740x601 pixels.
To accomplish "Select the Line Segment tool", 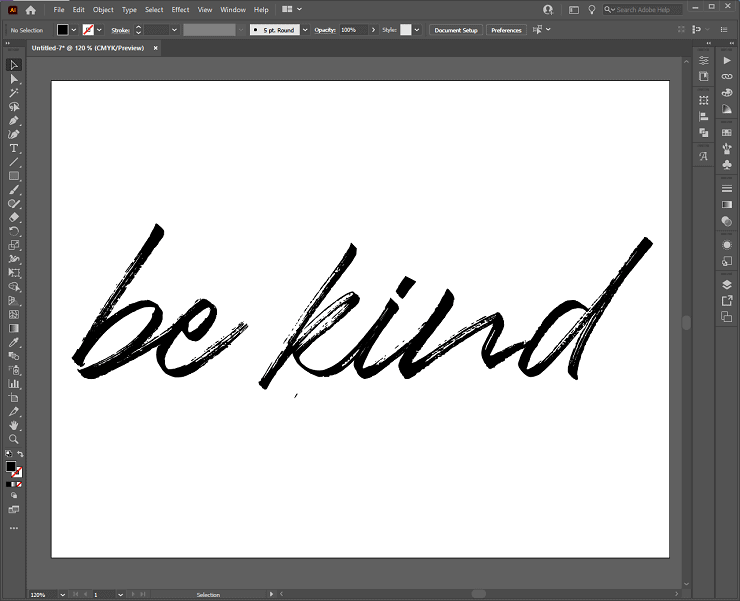I will (14, 162).
